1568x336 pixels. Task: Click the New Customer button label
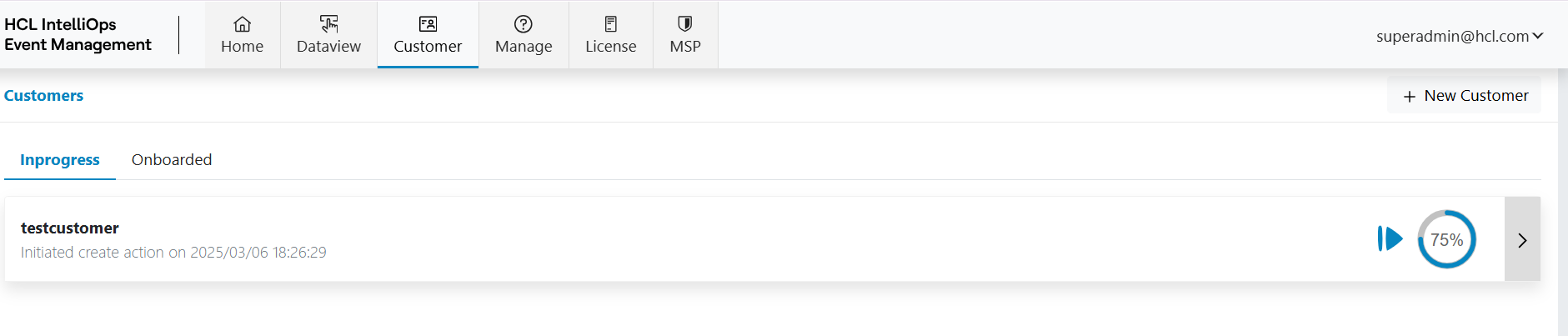click(1475, 96)
